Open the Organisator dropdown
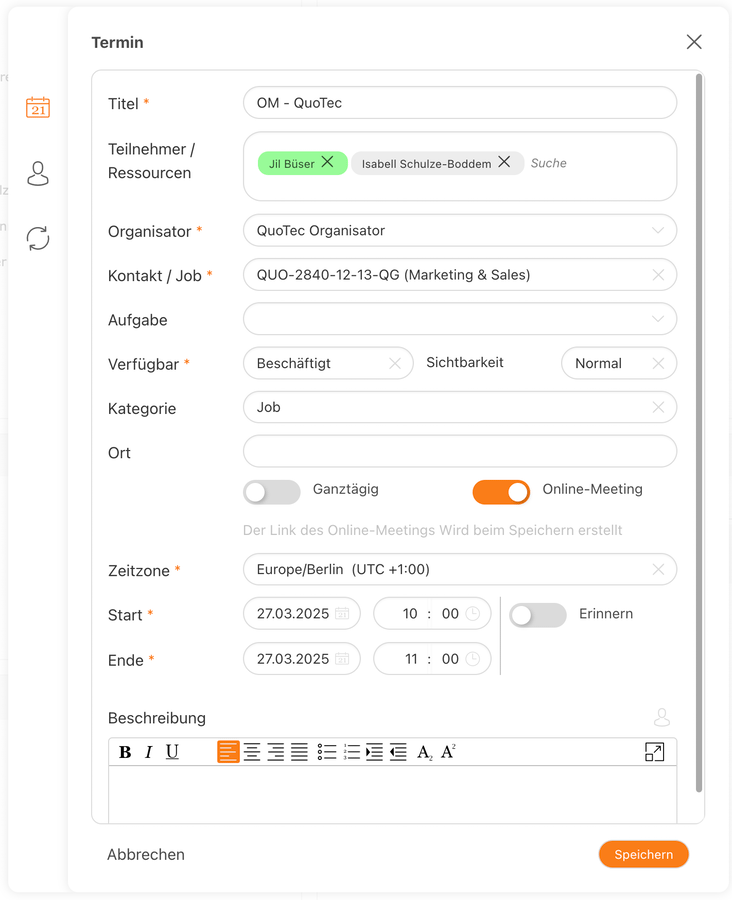The width and height of the screenshot is (732, 900). (x=657, y=231)
